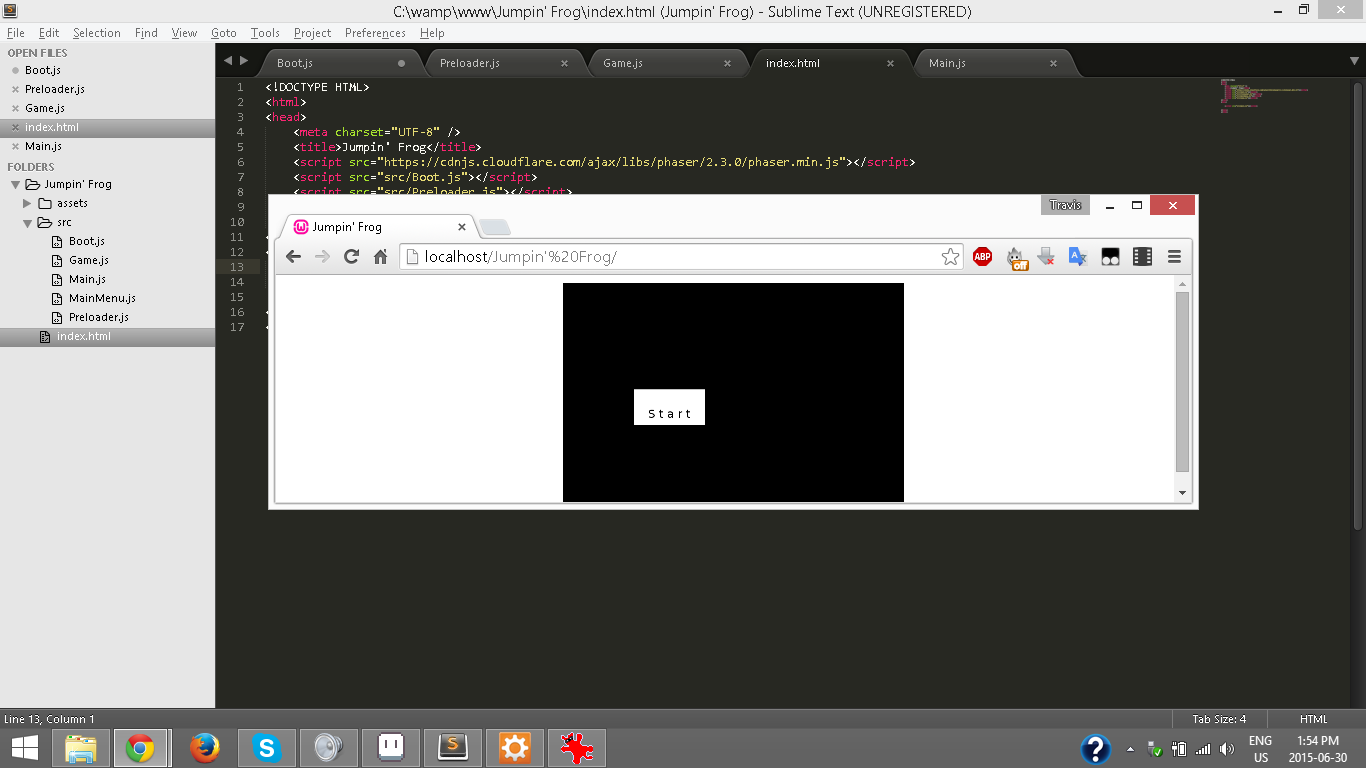This screenshot has width=1366, height=768.
Task: Click the Travis profile button in Chrome
Action: click(1065, 205)
